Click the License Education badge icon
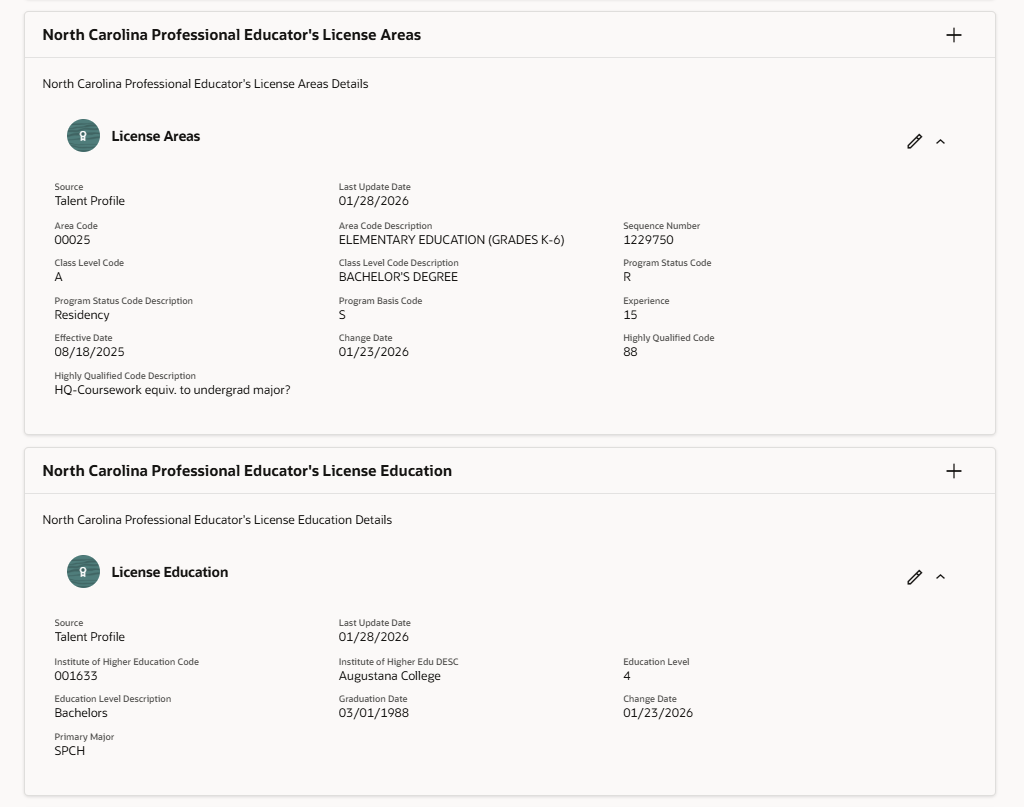This screenshot has height=807, width=1024. tap(84, 572)
